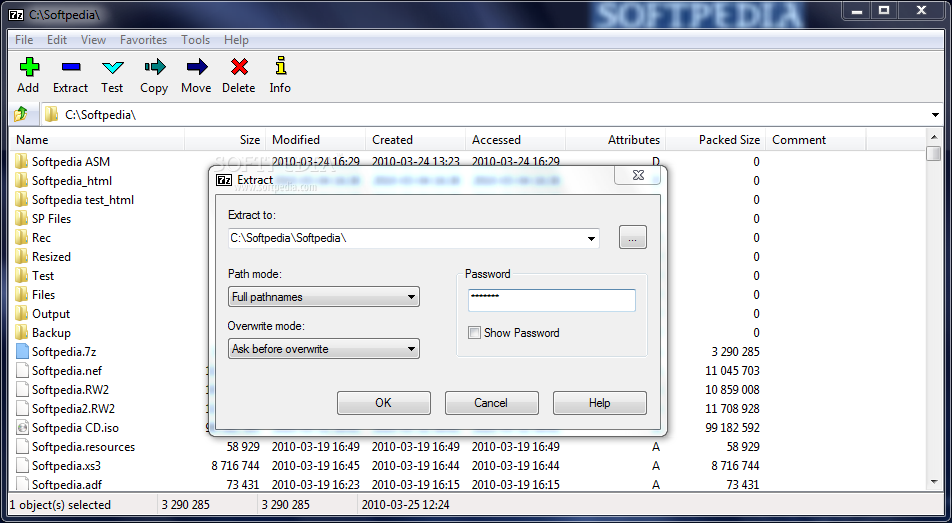This screenshot has width=952, height=523.
Task: Click the Output folder icon
Action: (22, 313)
